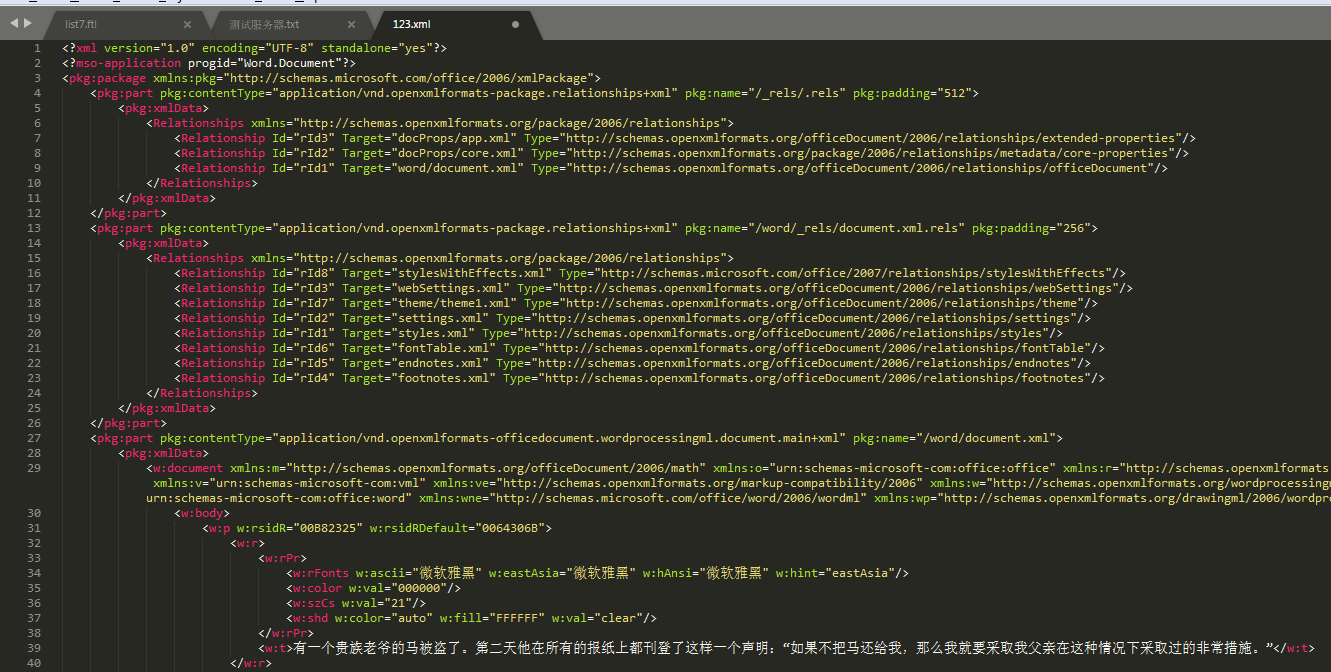Image resolution: width=1331 pixels, height=672 pixels.
Task: Click inside the Chinese sentence on line 38
Action: [600, 647]
